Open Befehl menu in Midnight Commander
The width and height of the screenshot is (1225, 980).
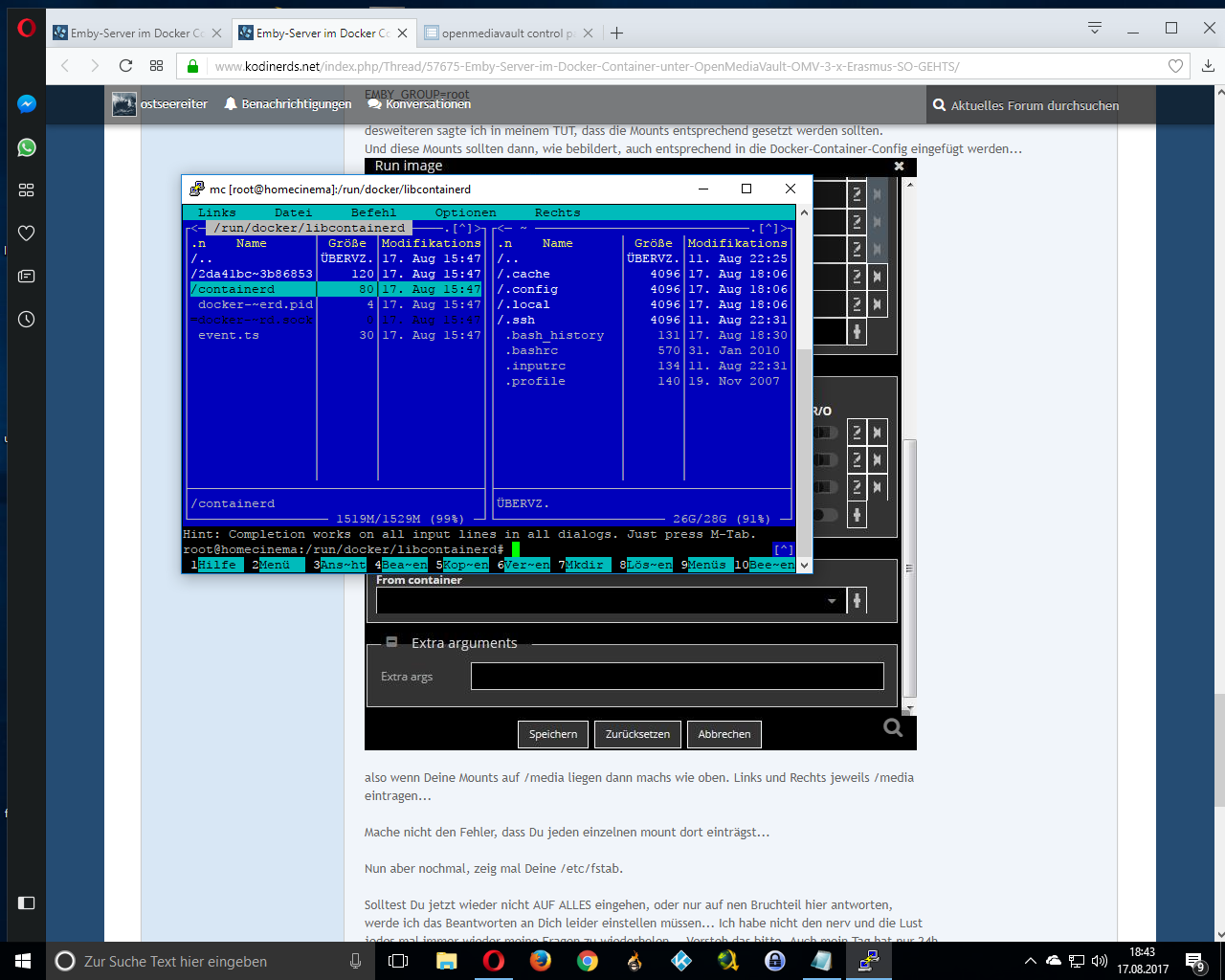pos(374,212)
